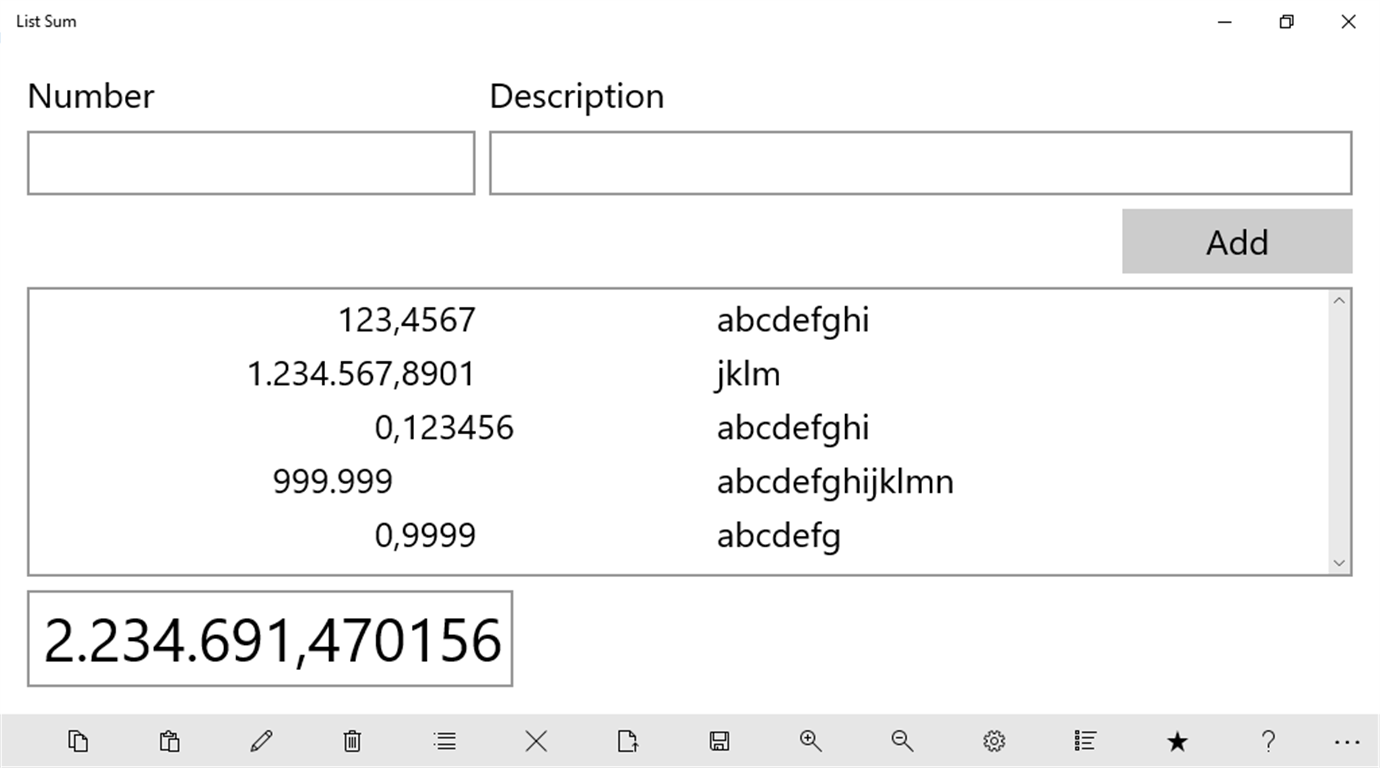Select the row with 999.999
The width and height of the screenshot is (1380, 768).
point(678,482)
